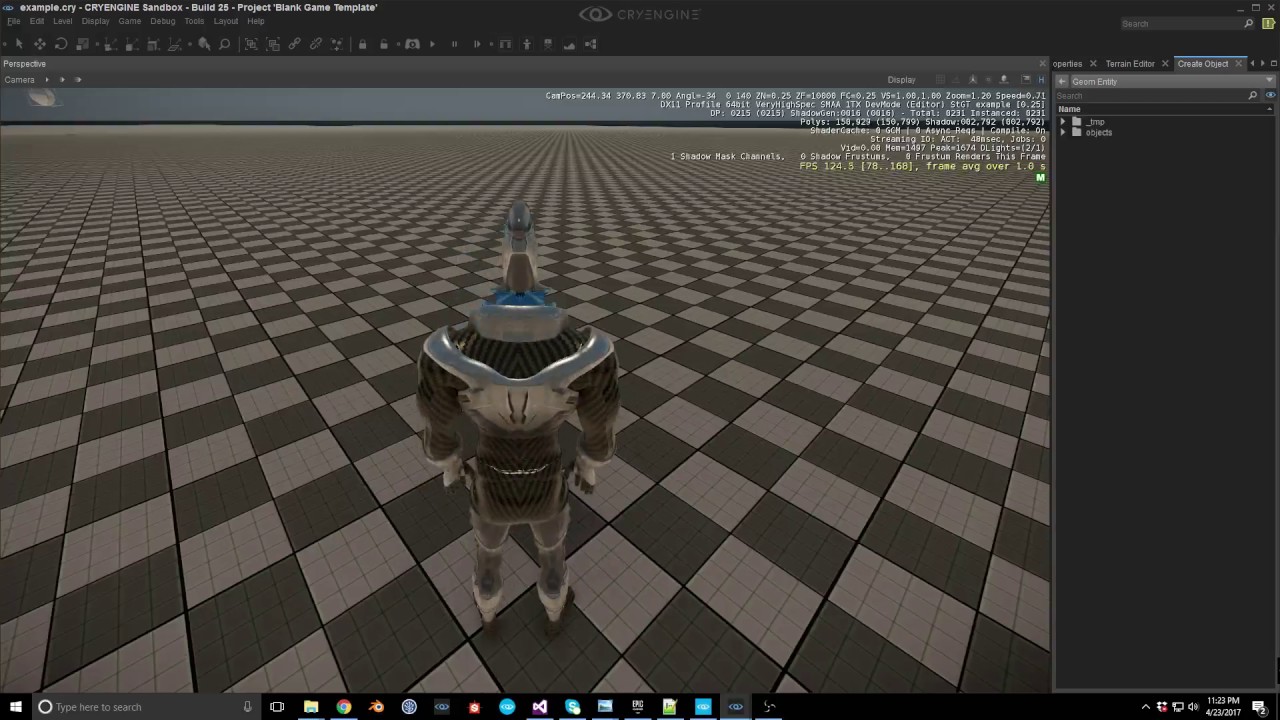Click the Link objects chain icon

coord(294,44)
